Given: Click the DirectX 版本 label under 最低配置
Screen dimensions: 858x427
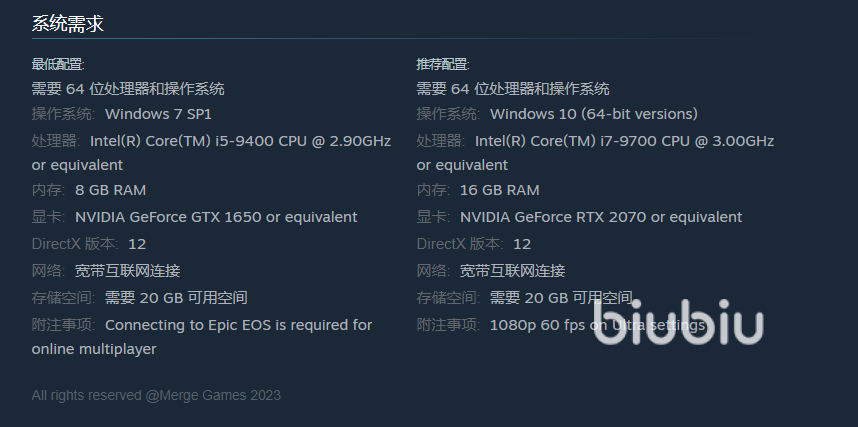Looking at the screenshot, I should 75,244.
